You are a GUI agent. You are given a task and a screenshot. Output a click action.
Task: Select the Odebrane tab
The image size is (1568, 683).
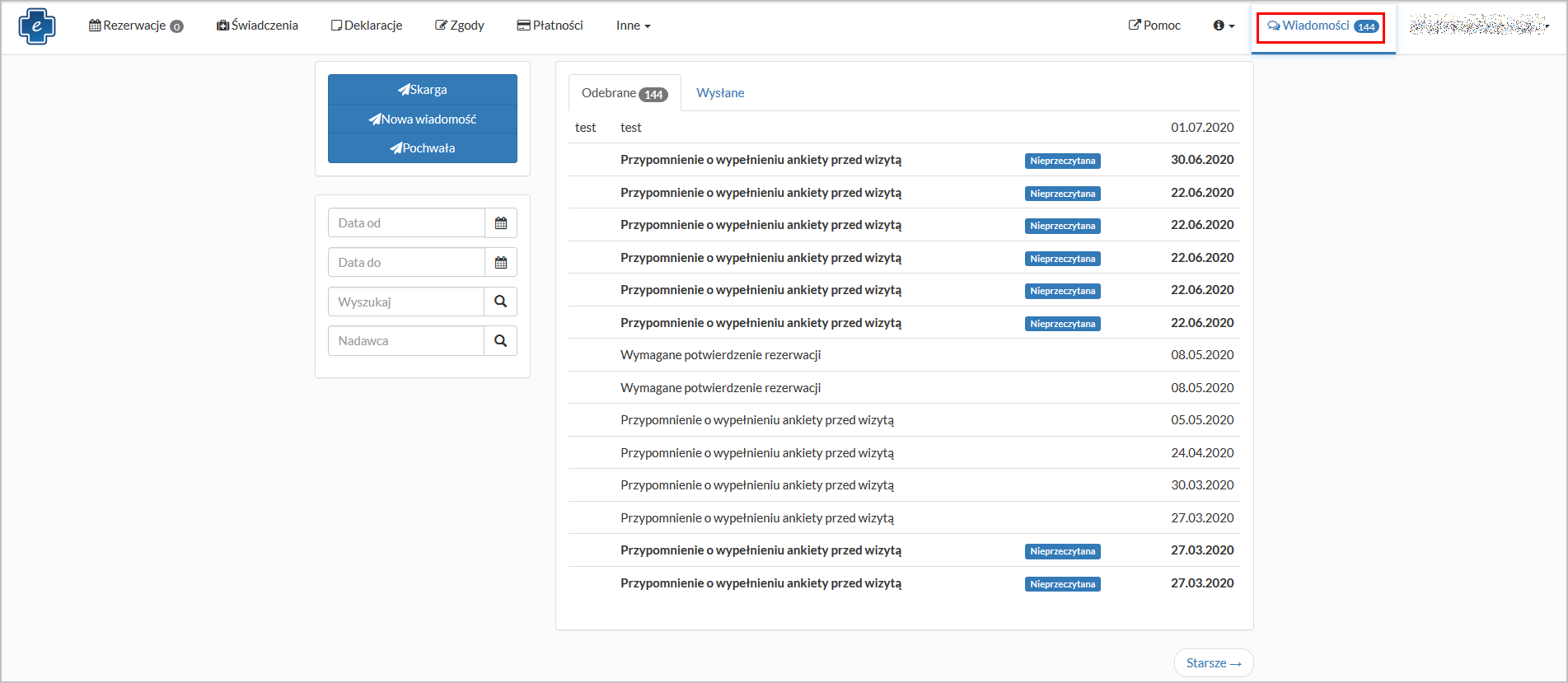click(624, 93)
